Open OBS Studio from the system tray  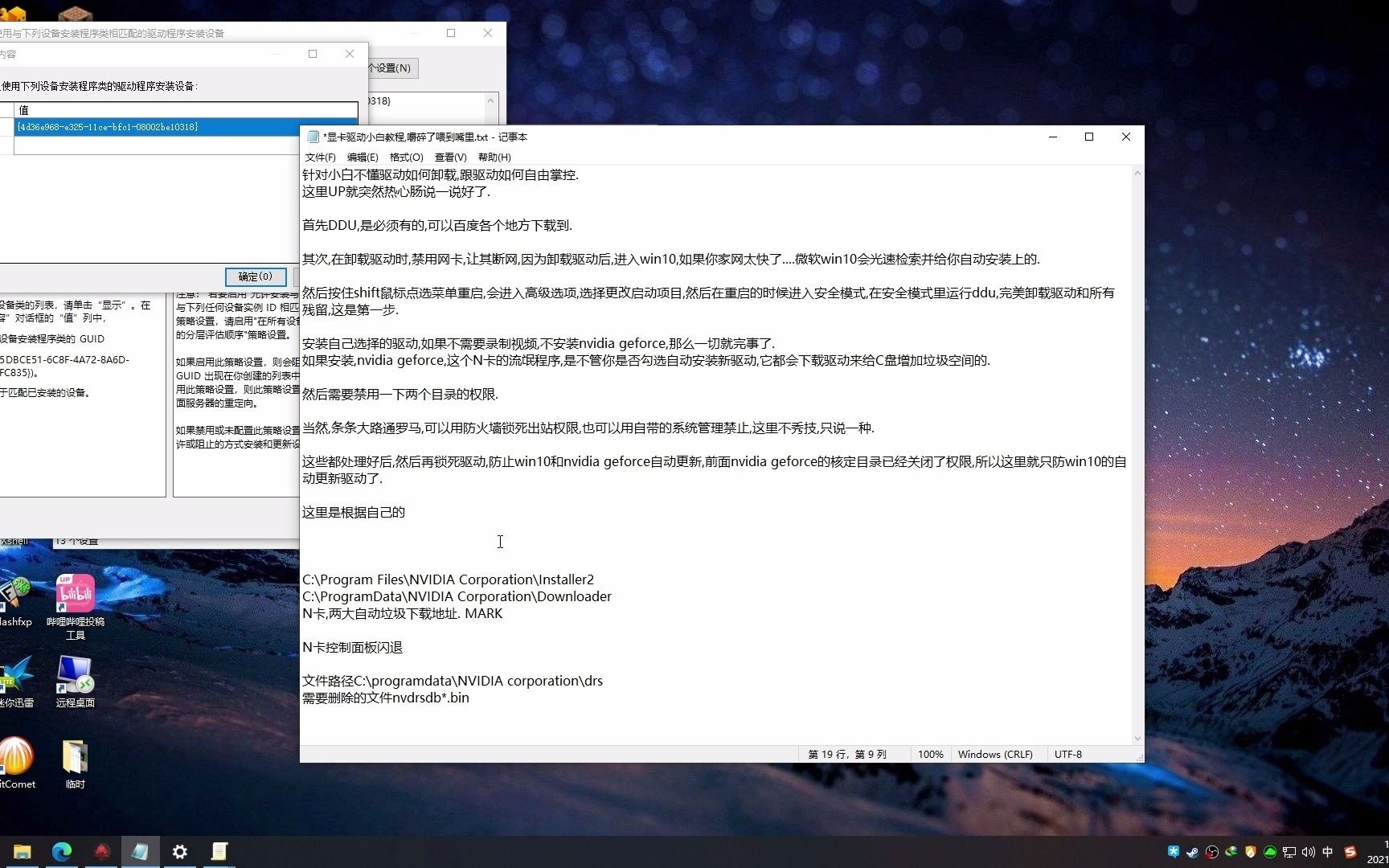coord(1212,852)
